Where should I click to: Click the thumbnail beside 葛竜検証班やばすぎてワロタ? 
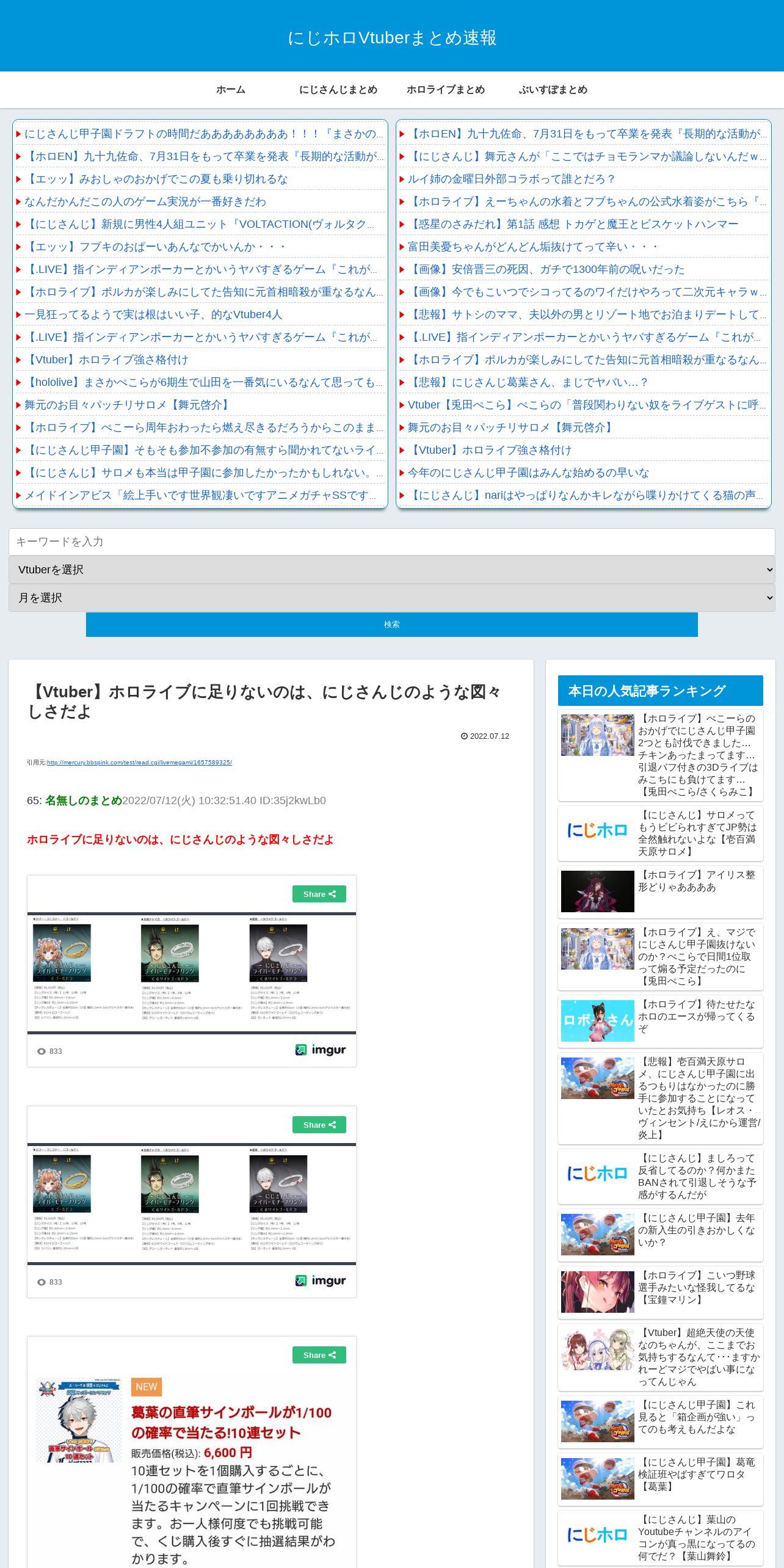tap(598, 1479)
